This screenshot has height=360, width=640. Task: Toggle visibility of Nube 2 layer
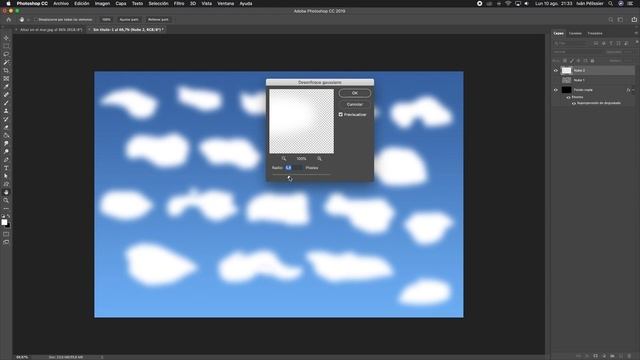[556, 71]
